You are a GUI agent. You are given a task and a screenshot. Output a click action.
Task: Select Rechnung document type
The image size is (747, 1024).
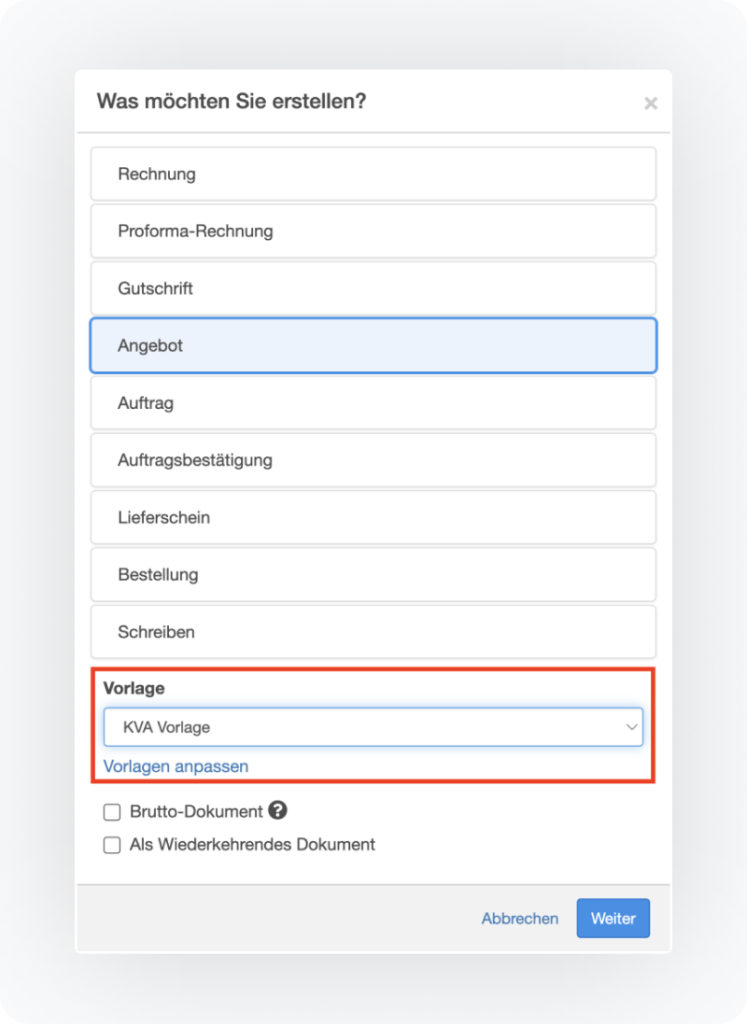(x=373, y=174)
